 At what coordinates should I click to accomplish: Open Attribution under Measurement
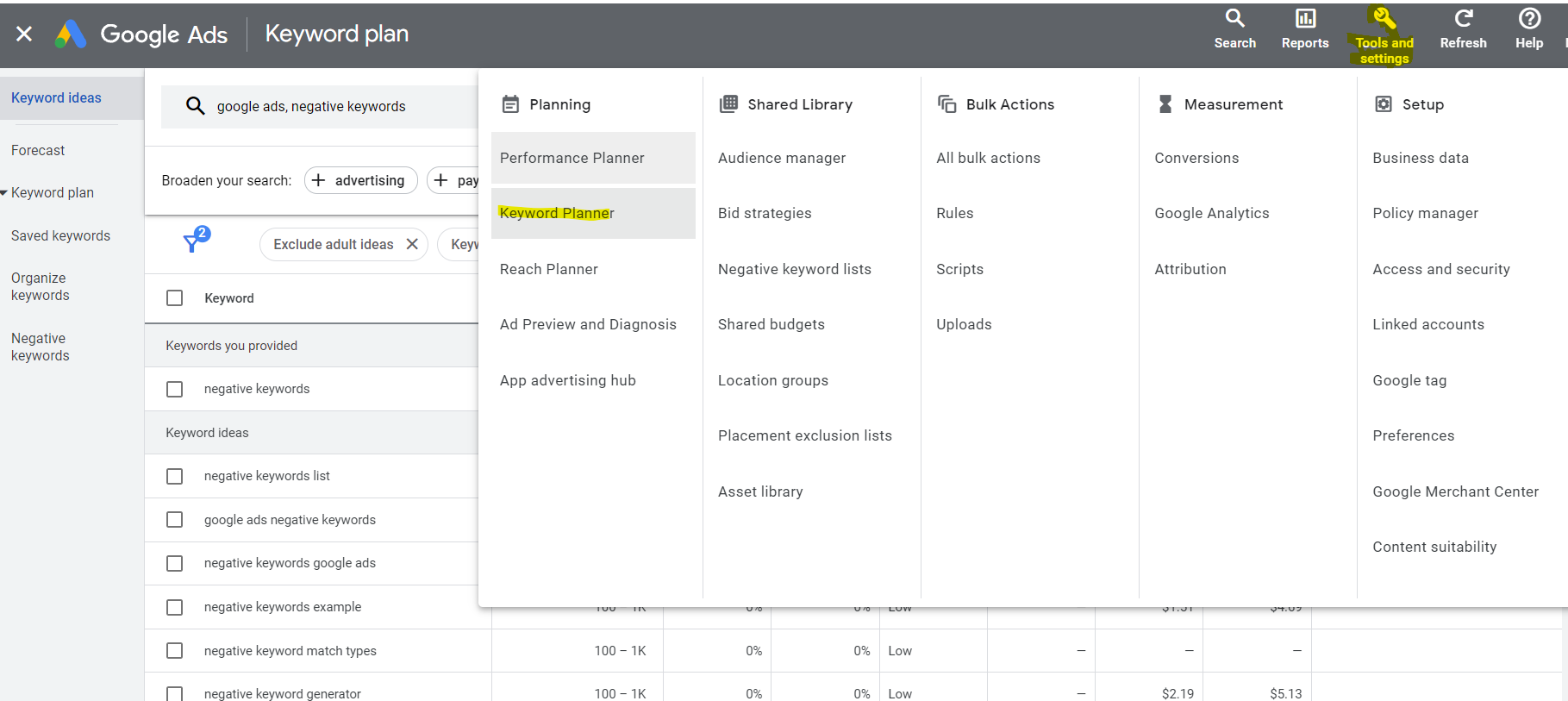coord(1190,269)
